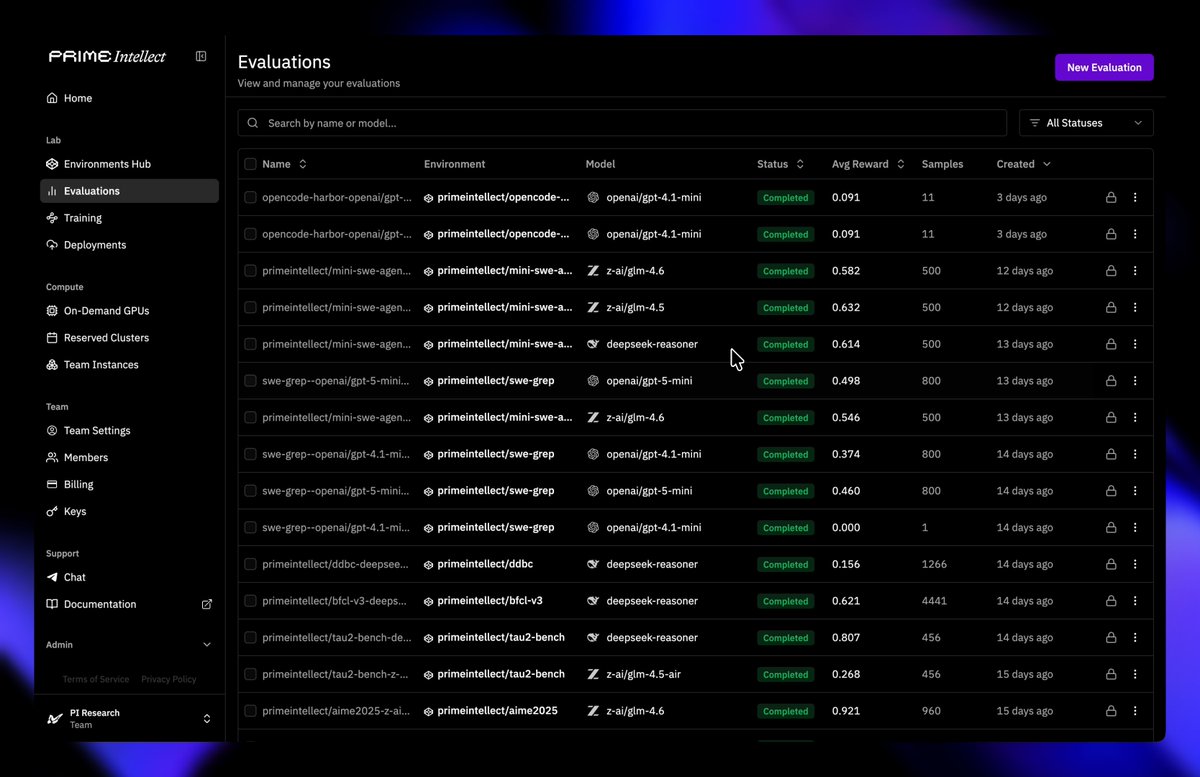Open the All Statuses filter dropdown
Screen dimensions: 1200x777
(1086, 123)
